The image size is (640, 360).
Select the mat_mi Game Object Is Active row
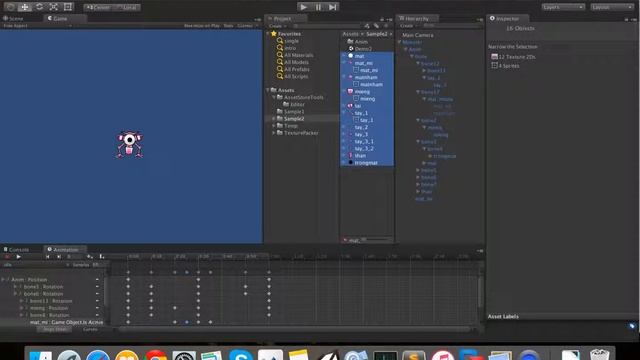(x=52, y=322)
